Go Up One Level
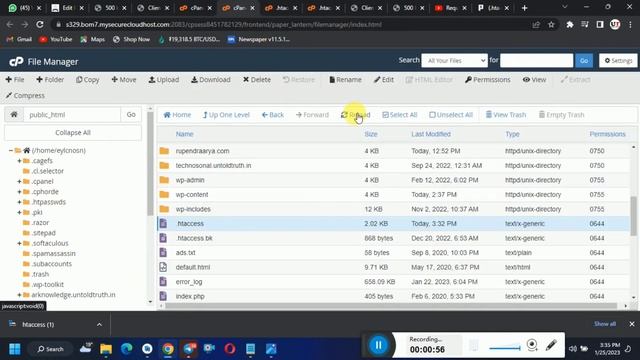The height and width of the screenshot is (360, 640). point(226,115)
